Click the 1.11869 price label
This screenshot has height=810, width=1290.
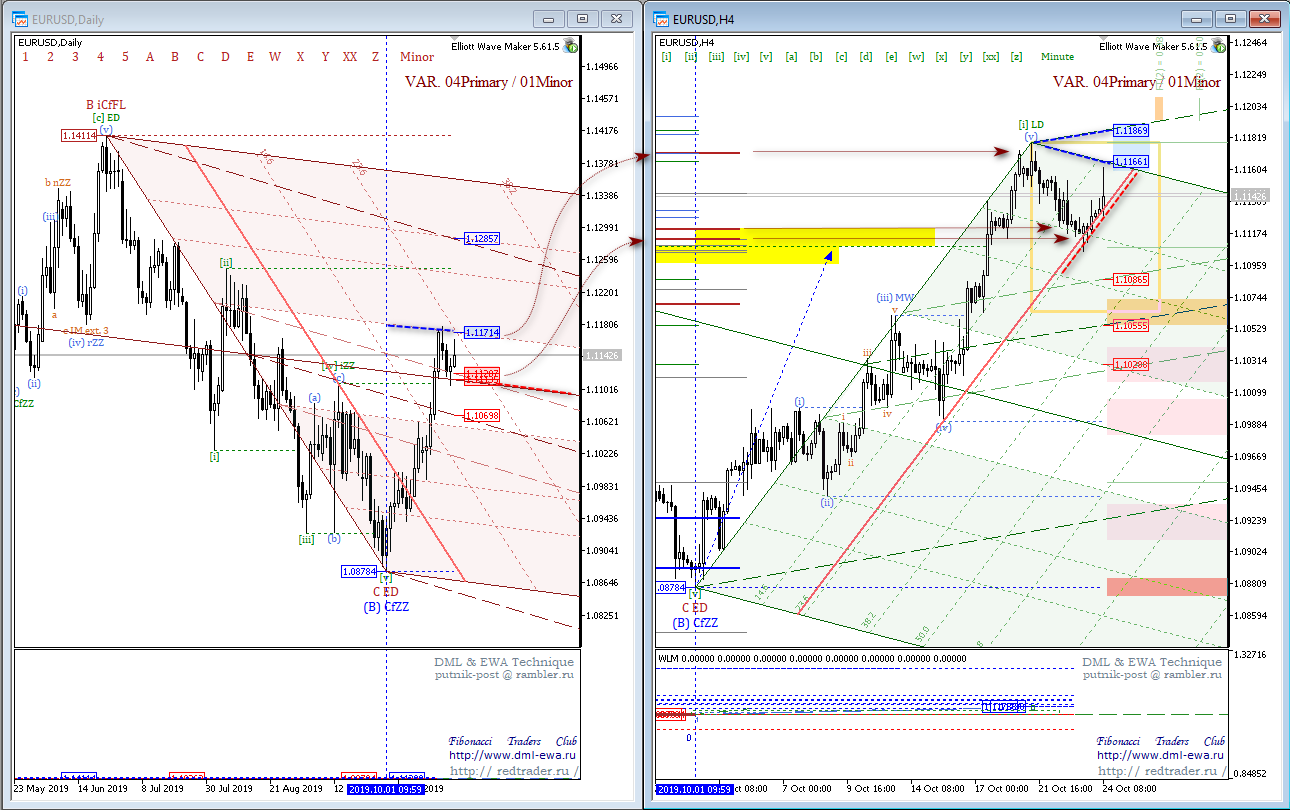click(x=1131, y=131)
